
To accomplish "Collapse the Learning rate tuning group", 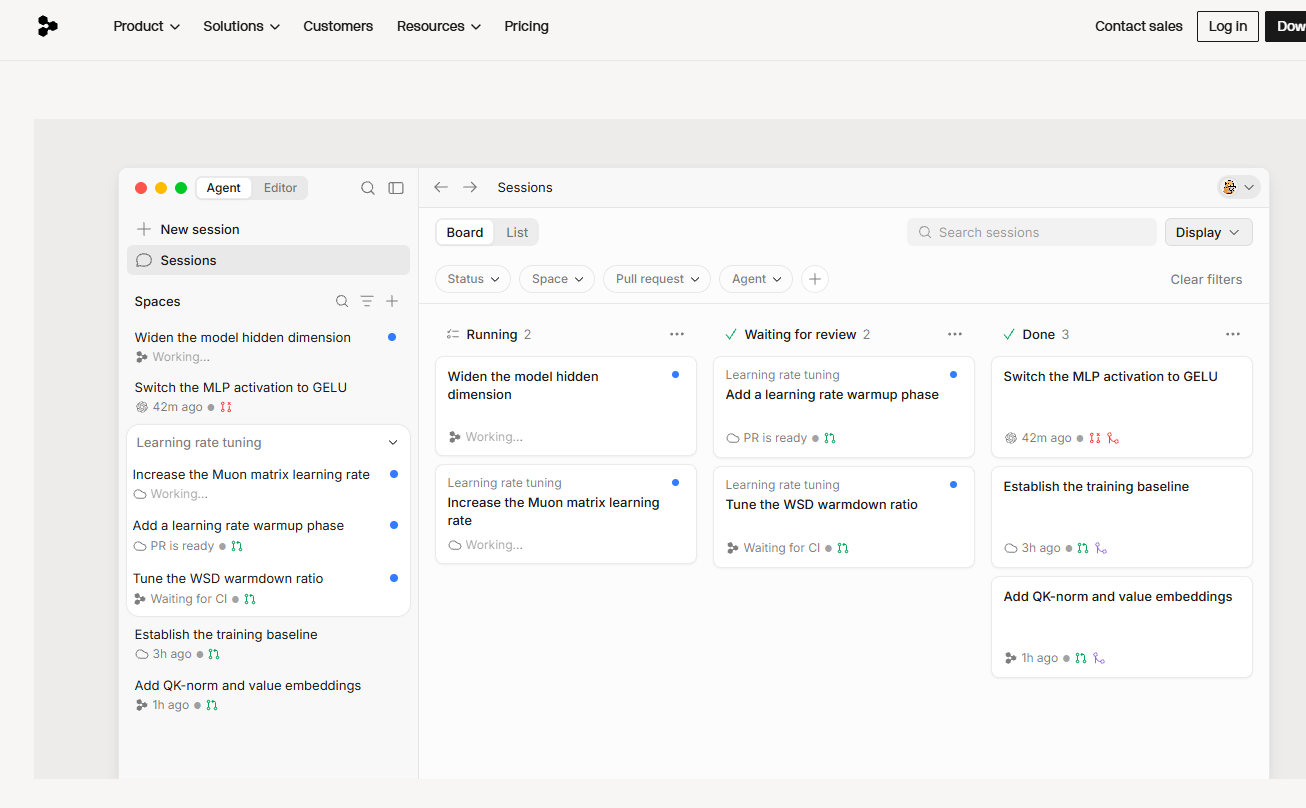I will click(x=393, y=442).
